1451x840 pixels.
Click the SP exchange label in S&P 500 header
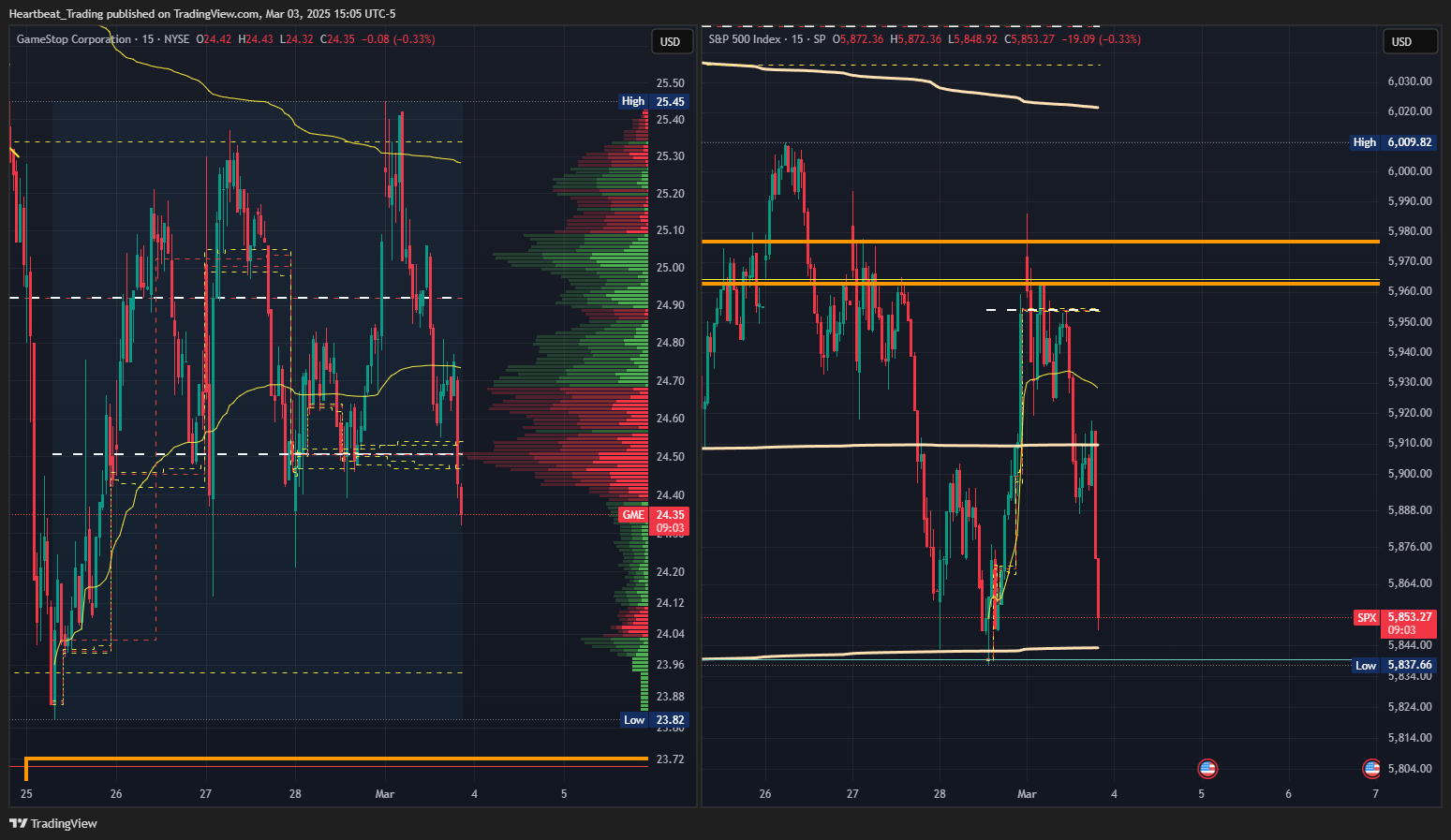(x=820, y=39)
